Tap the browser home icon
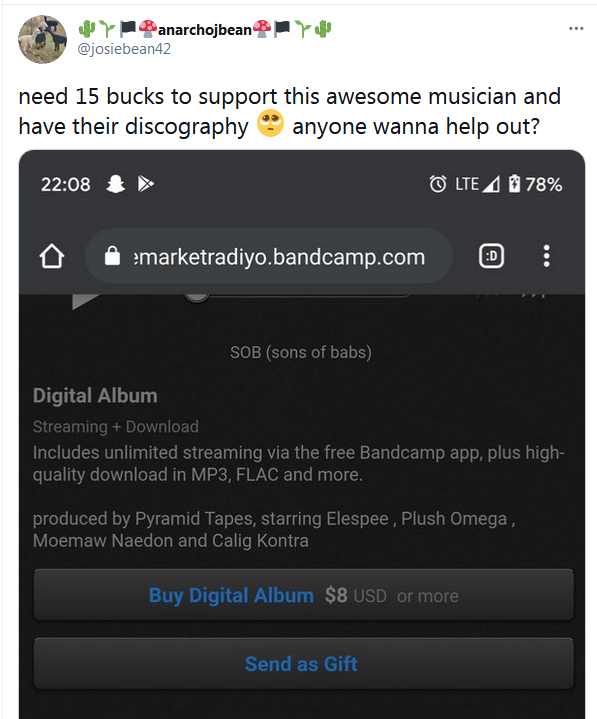 (x=52, y=256)
